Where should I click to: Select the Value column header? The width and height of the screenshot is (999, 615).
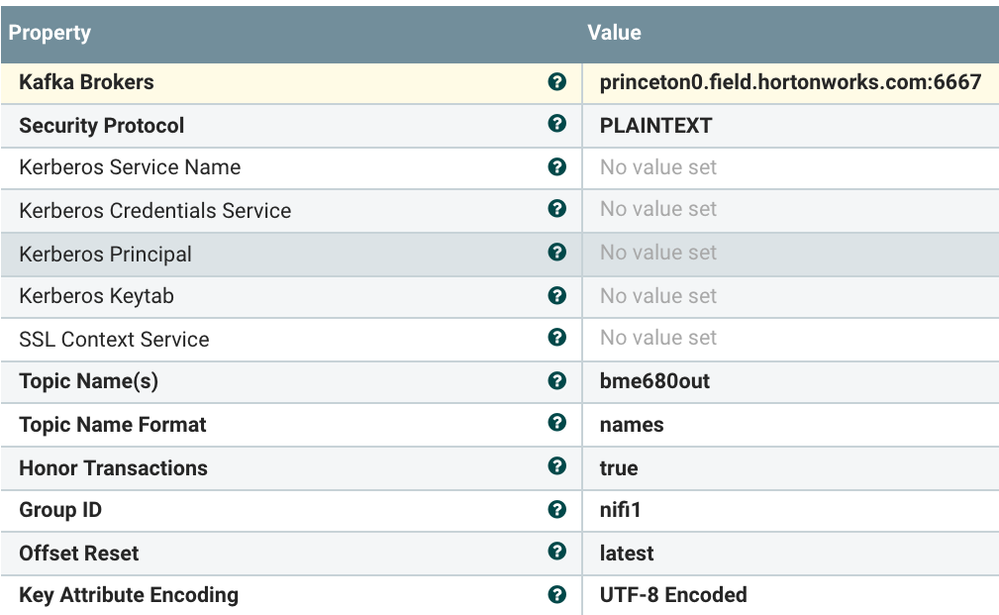(614, 32)
